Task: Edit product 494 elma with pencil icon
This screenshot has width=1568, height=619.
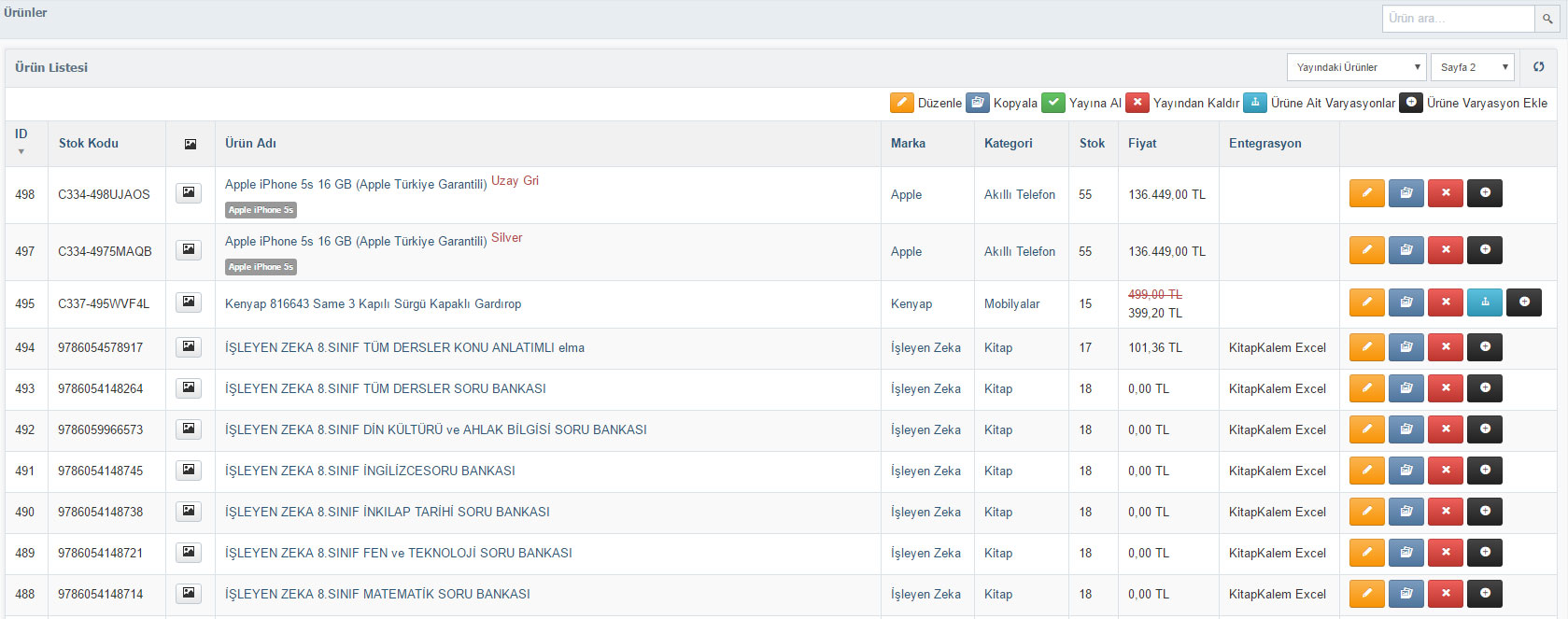Action: click(x=1367, y=347)
